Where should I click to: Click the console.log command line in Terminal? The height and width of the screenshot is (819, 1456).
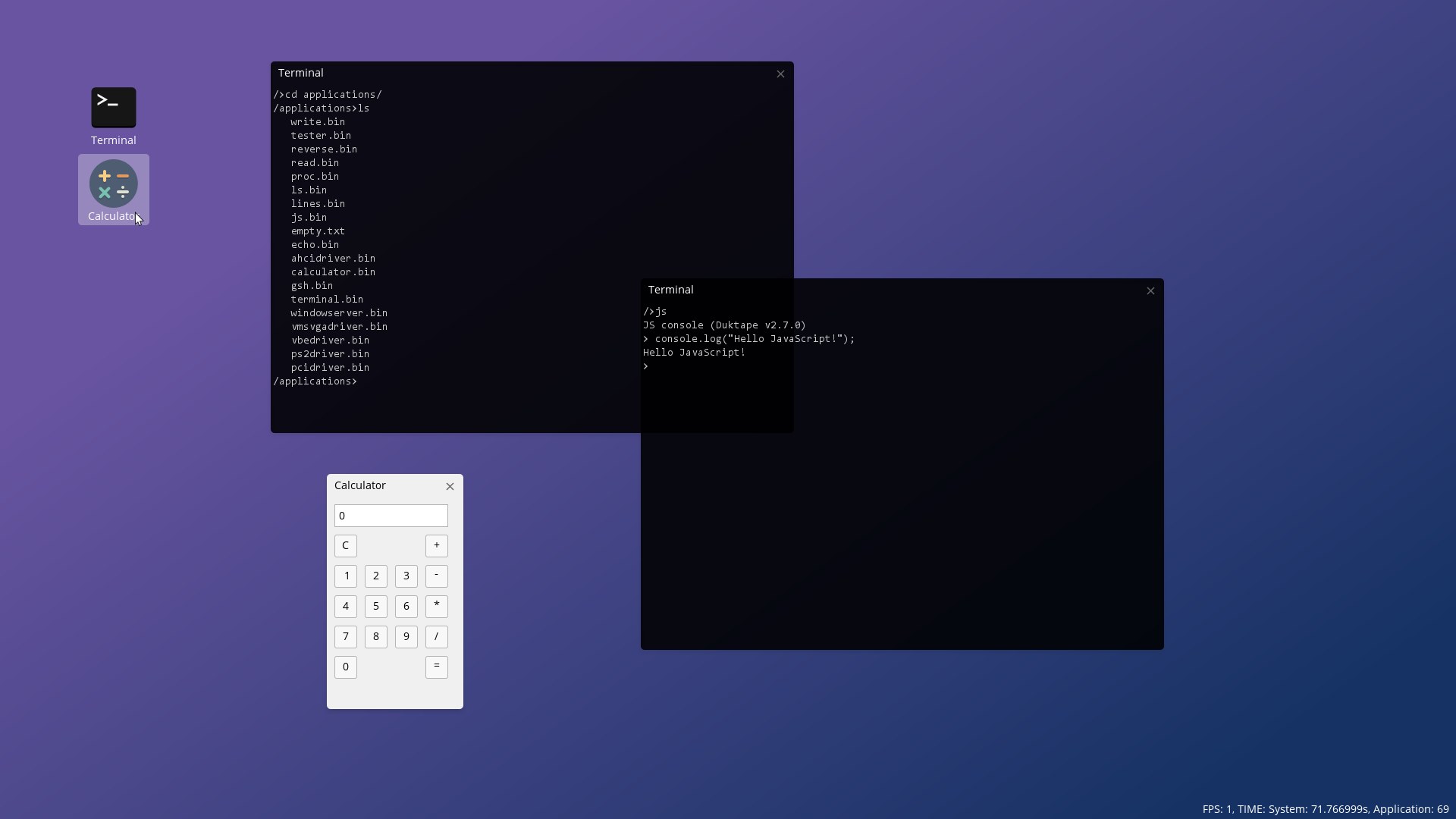click(749, 339)
